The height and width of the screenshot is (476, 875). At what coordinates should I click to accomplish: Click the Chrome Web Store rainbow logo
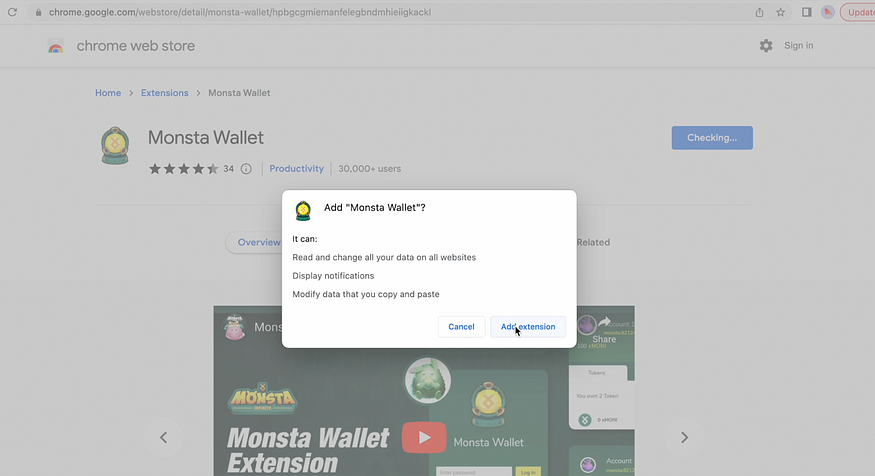click(x=55, y=46)
